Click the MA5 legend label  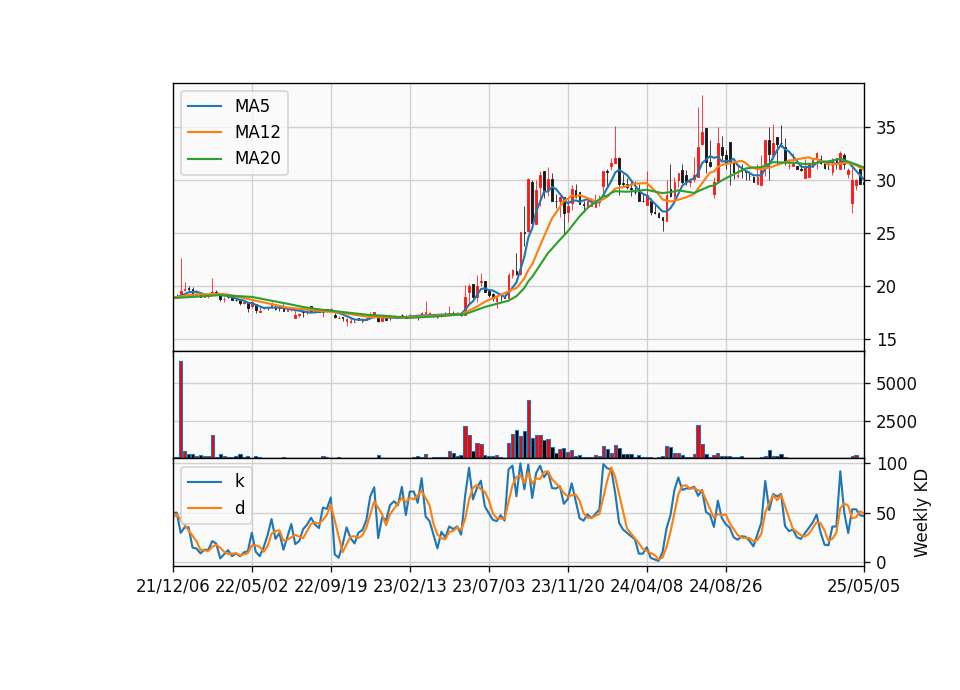coord(252,106)
